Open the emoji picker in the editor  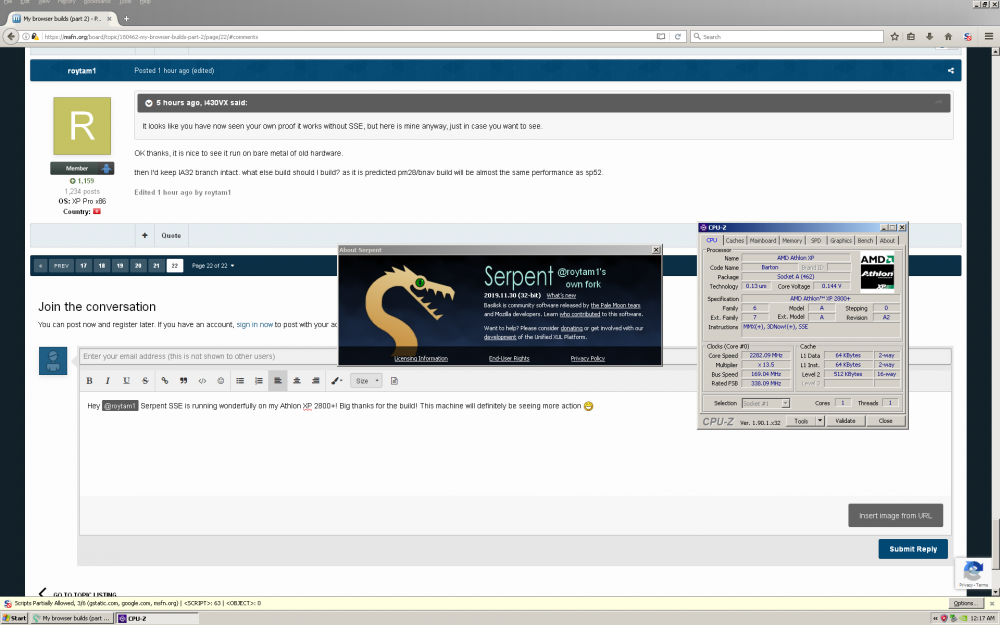[220, 381]
